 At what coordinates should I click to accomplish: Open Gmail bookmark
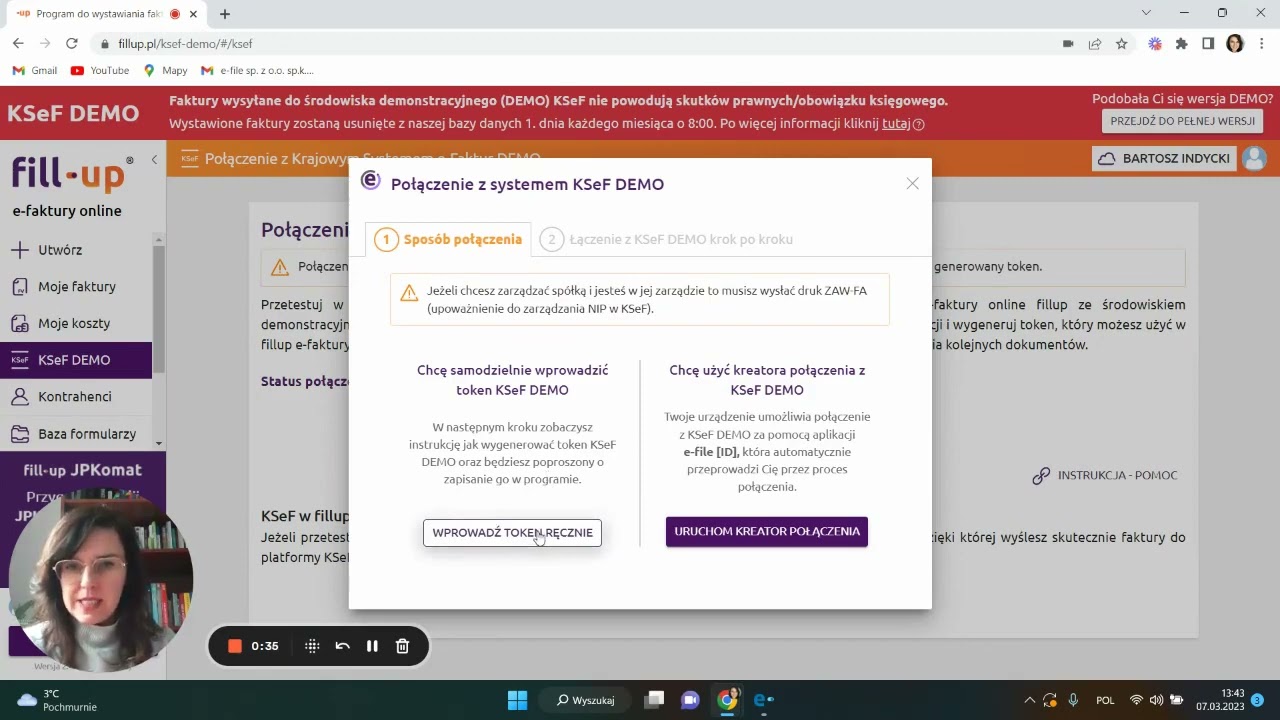(x=35, y=71)
